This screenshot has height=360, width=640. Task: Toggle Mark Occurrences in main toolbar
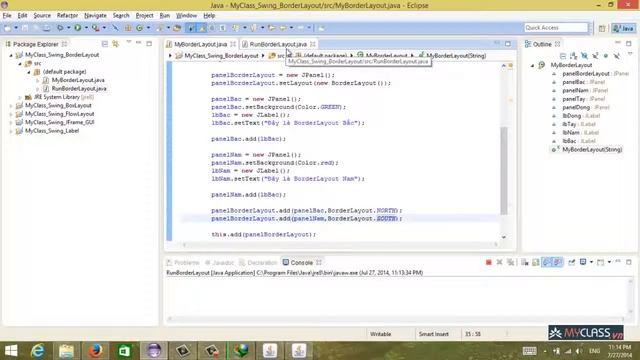click(203, 28)
